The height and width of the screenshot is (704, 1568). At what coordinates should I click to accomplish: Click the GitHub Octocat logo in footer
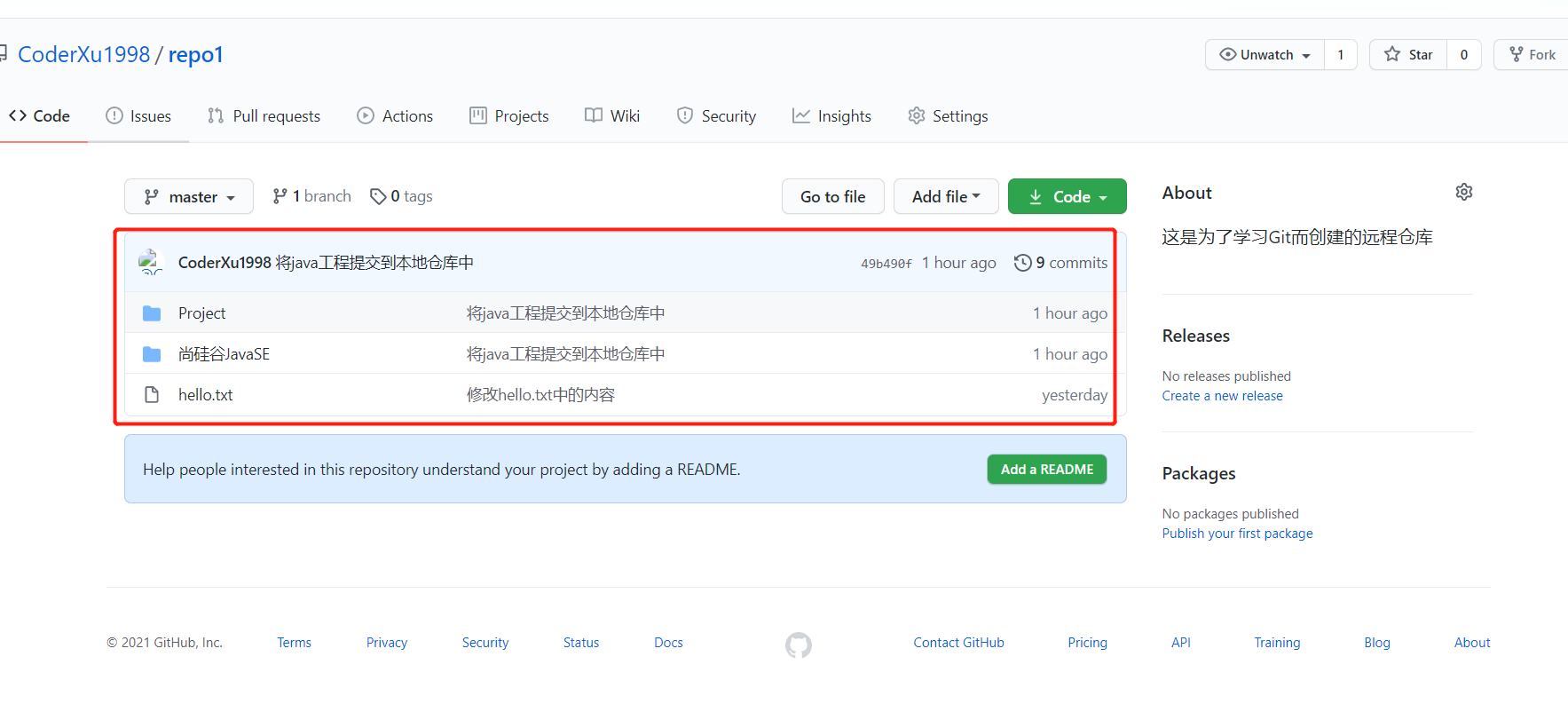pos(799,645)
